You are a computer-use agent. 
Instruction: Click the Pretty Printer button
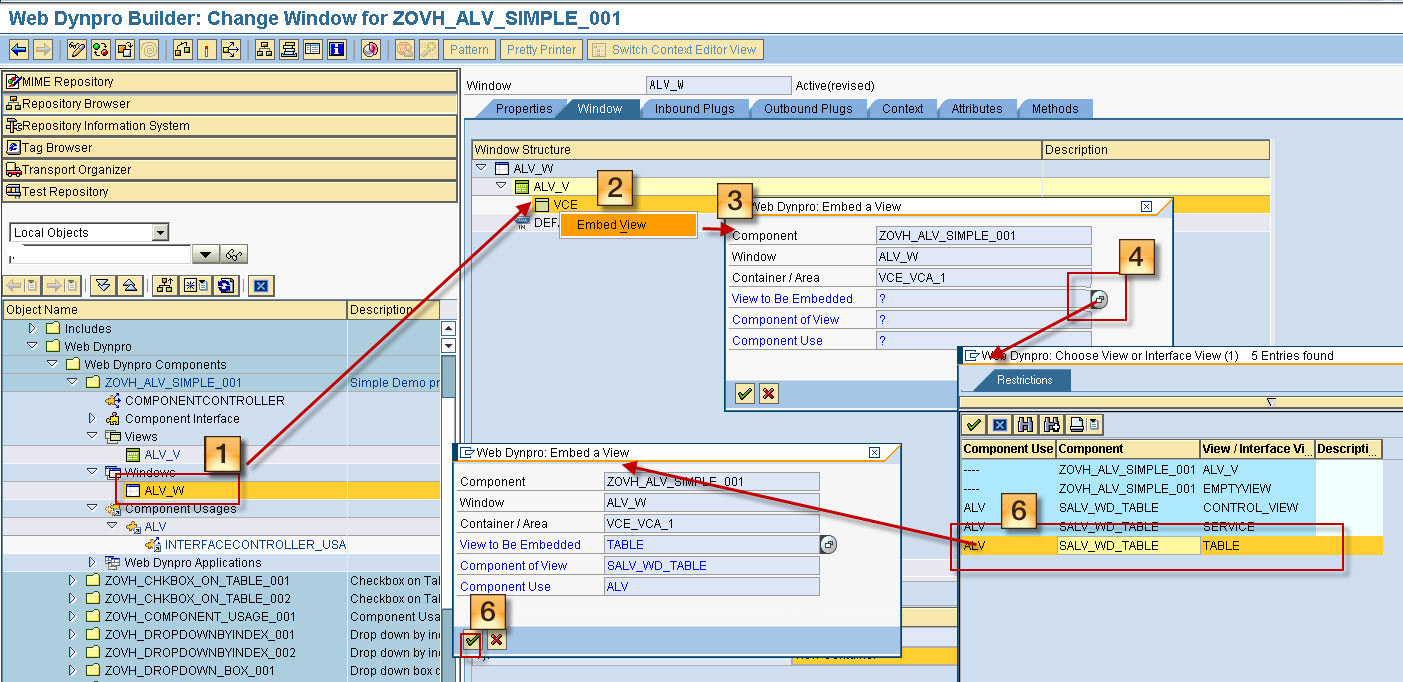pos(540,49)
